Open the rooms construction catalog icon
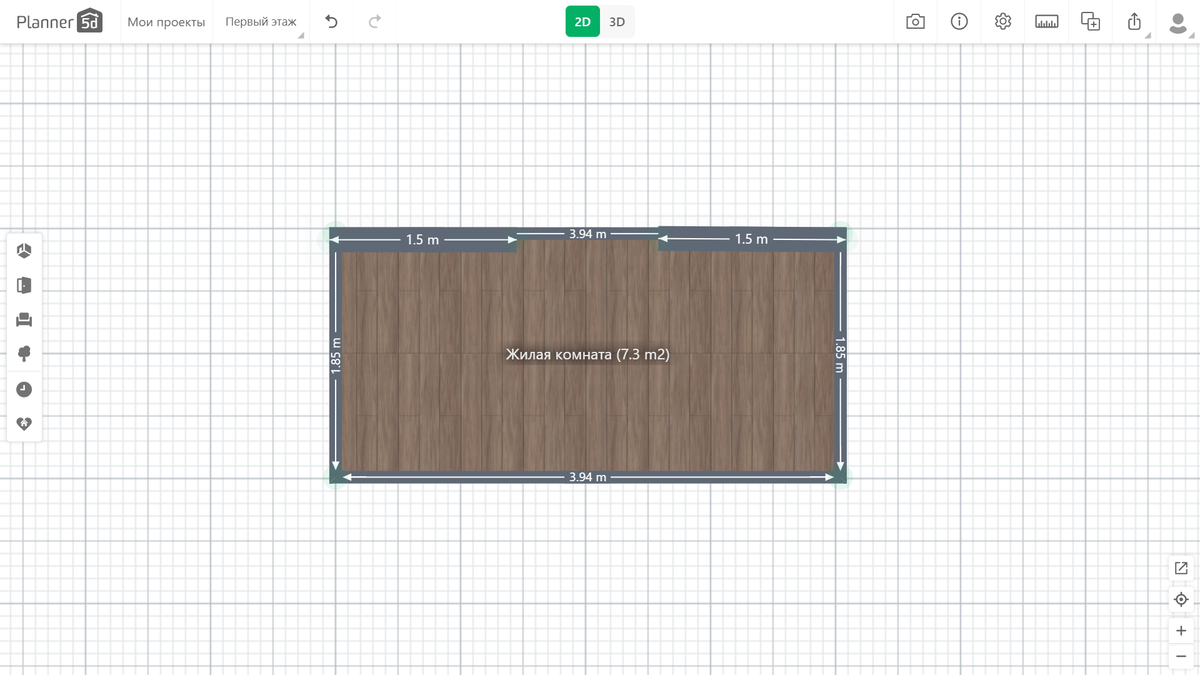 pyautogui.click(x=24, y=251)
